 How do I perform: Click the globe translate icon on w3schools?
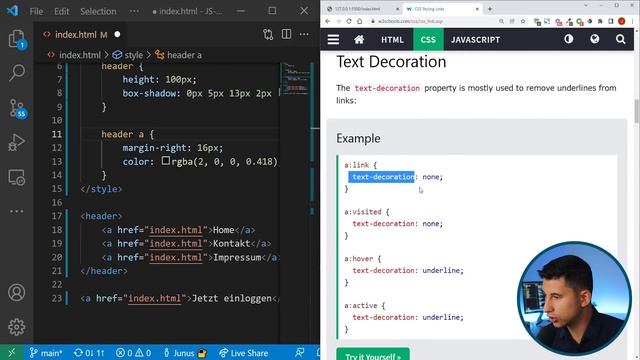595,39
